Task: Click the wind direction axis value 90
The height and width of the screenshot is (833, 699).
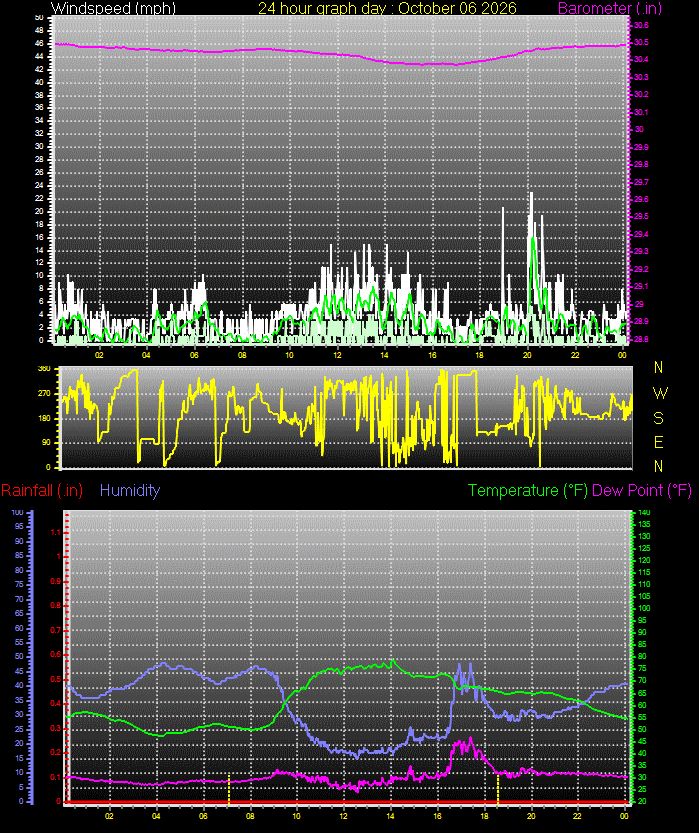Action: click(47, 442)
